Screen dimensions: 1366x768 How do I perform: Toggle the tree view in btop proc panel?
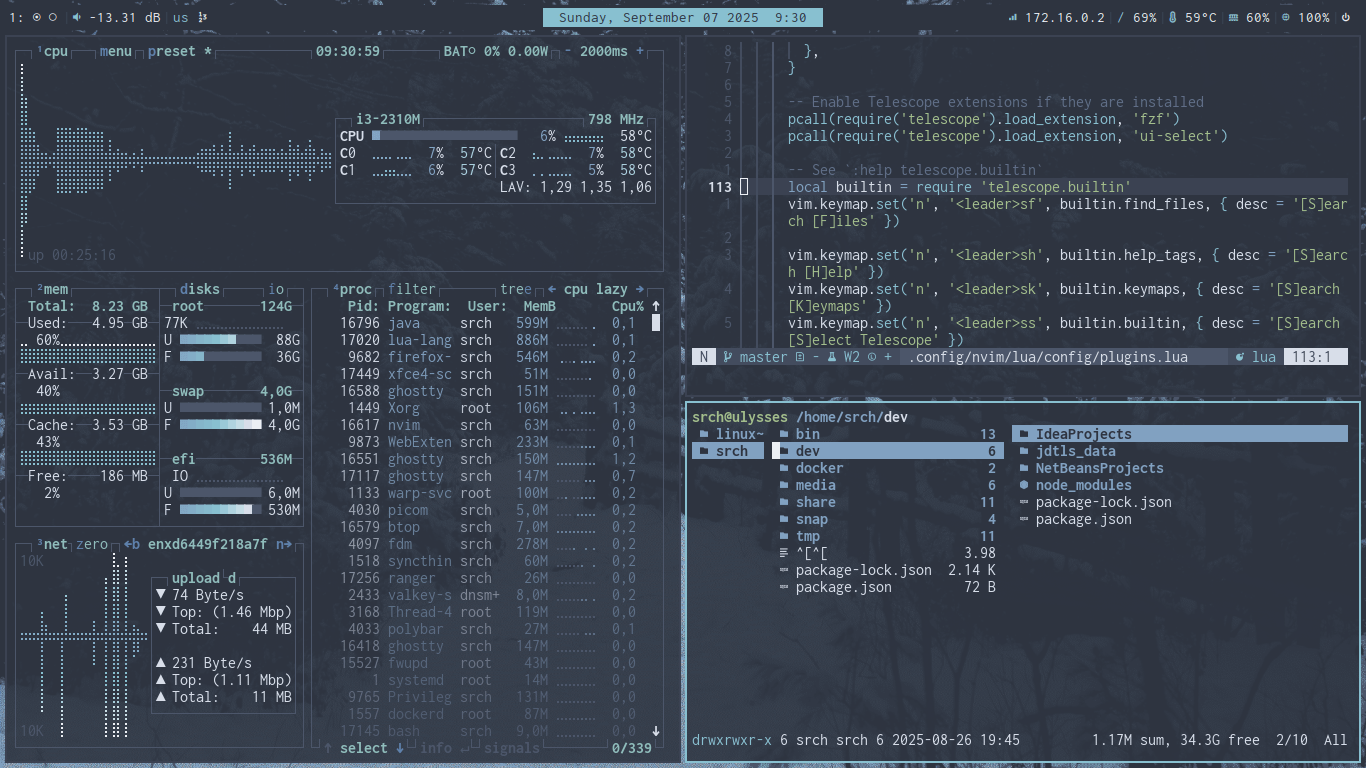(515, 289)
